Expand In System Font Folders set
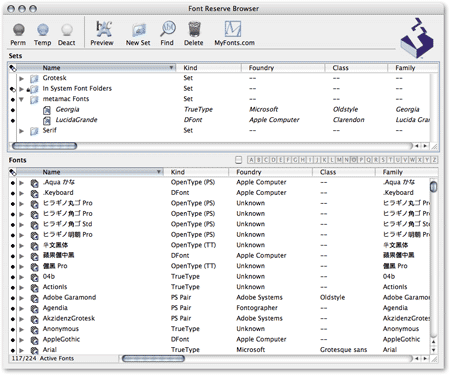The height and width of the screenshot is (375, 450). coord(22,89)
